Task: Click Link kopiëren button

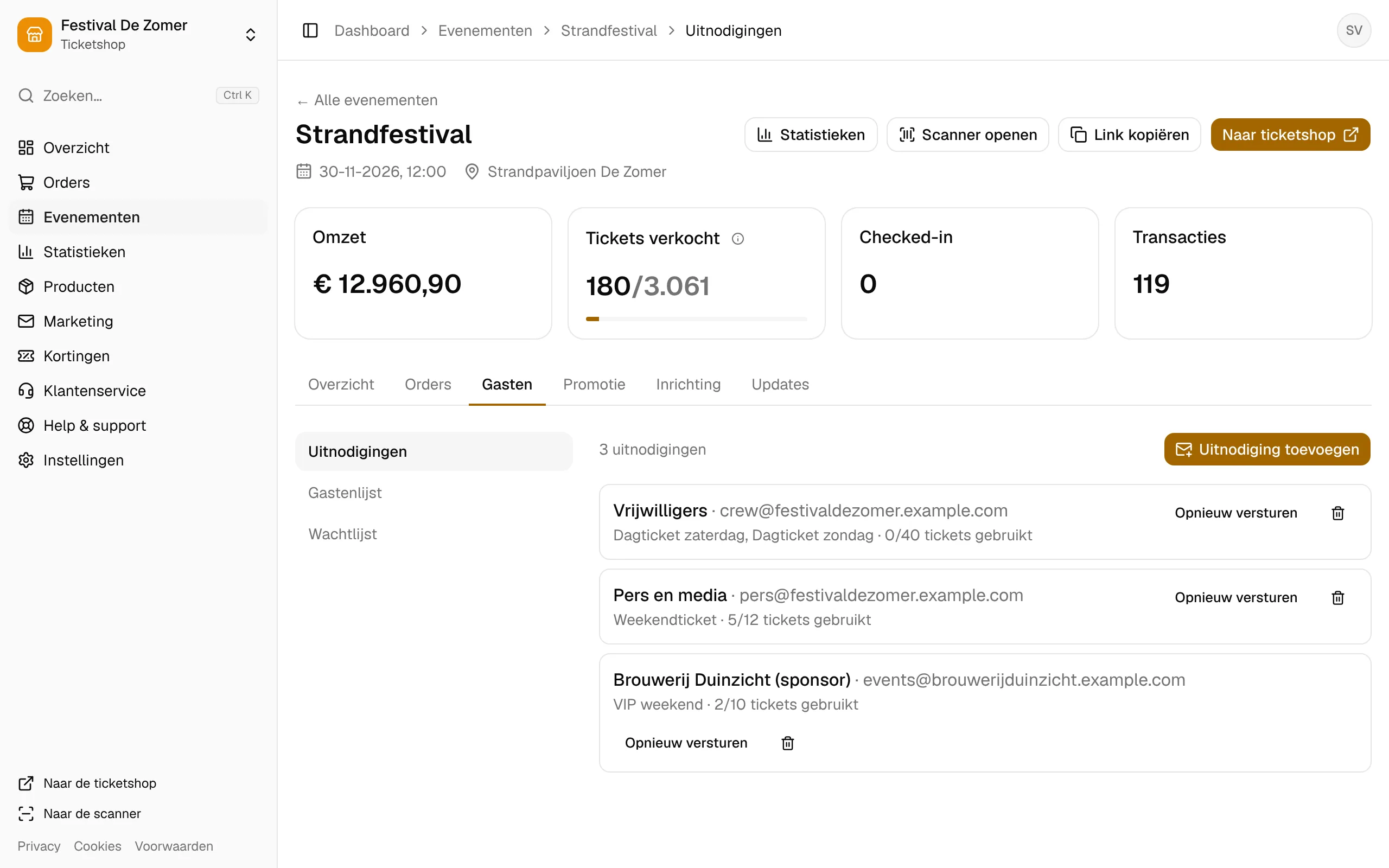Action: click(1129, 135)
